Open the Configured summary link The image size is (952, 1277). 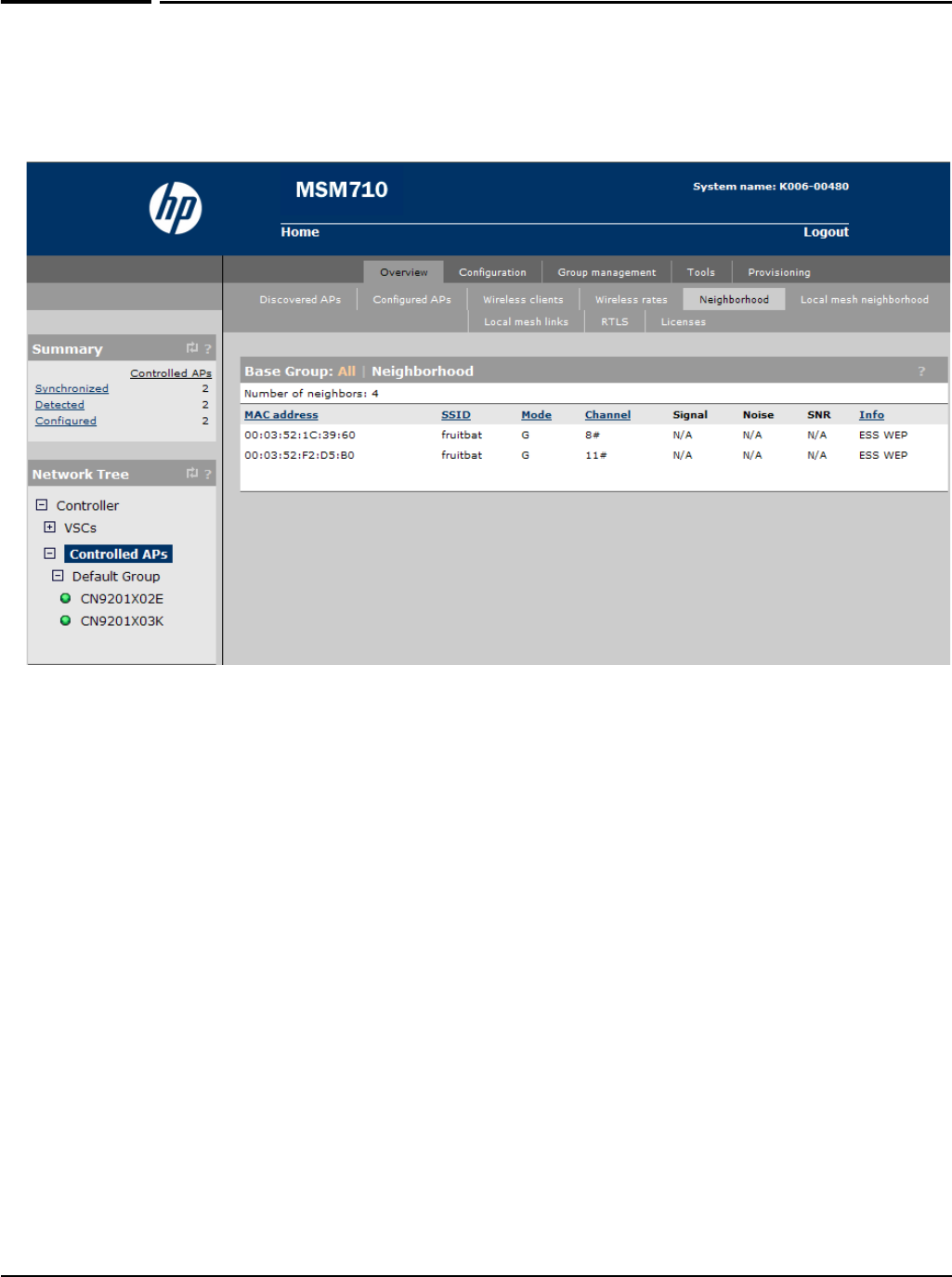click(66, 421)
